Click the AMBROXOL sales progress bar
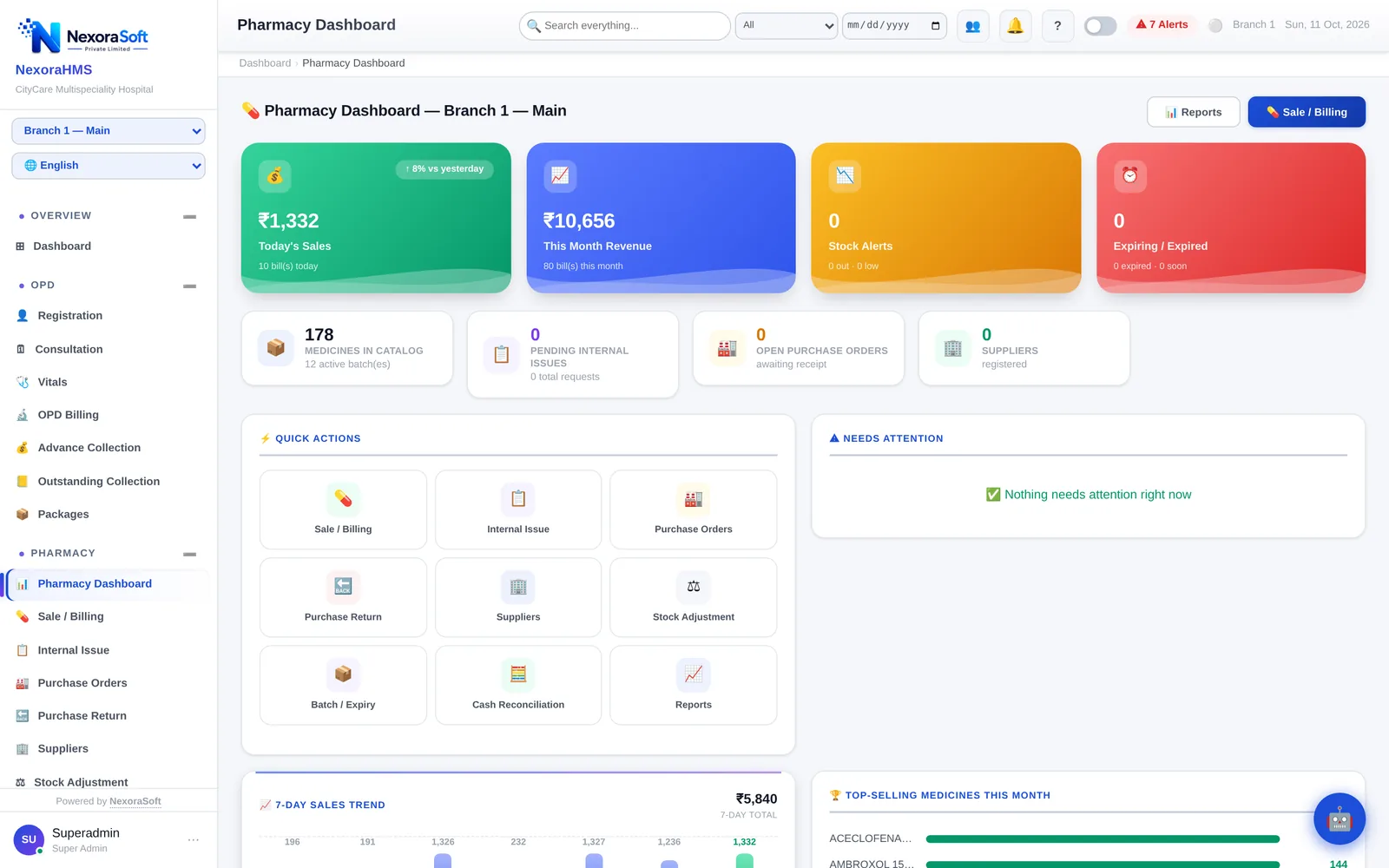The image size is (1389, 868). tap(1103, 865)
